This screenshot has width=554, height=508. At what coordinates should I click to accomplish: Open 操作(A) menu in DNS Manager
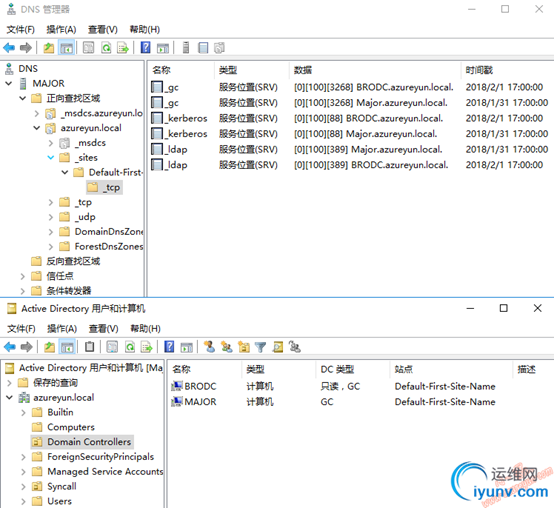coord(61,29)
